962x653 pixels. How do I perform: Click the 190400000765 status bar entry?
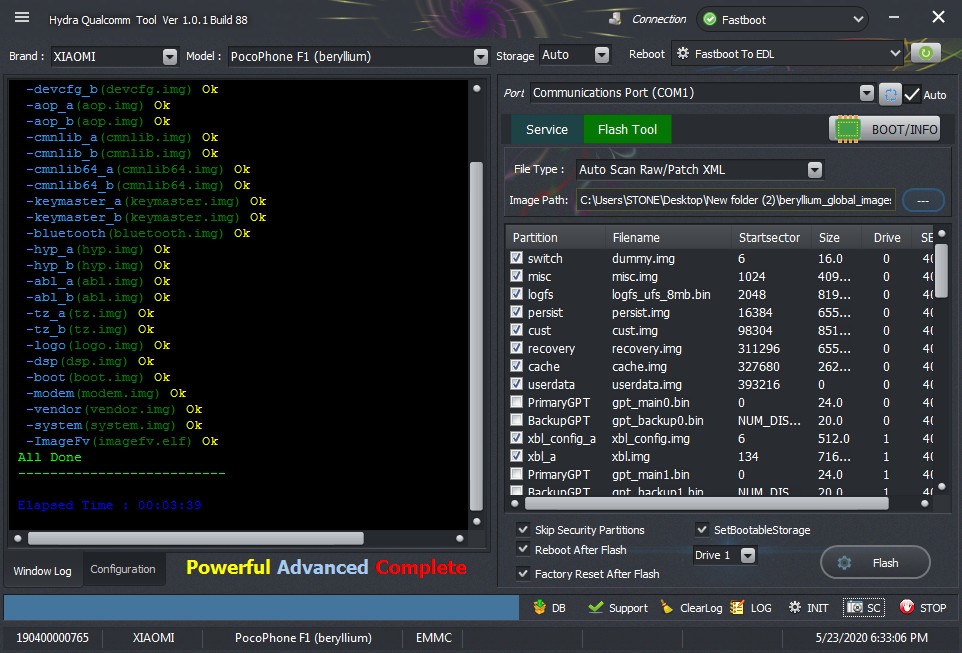[52, 638]
